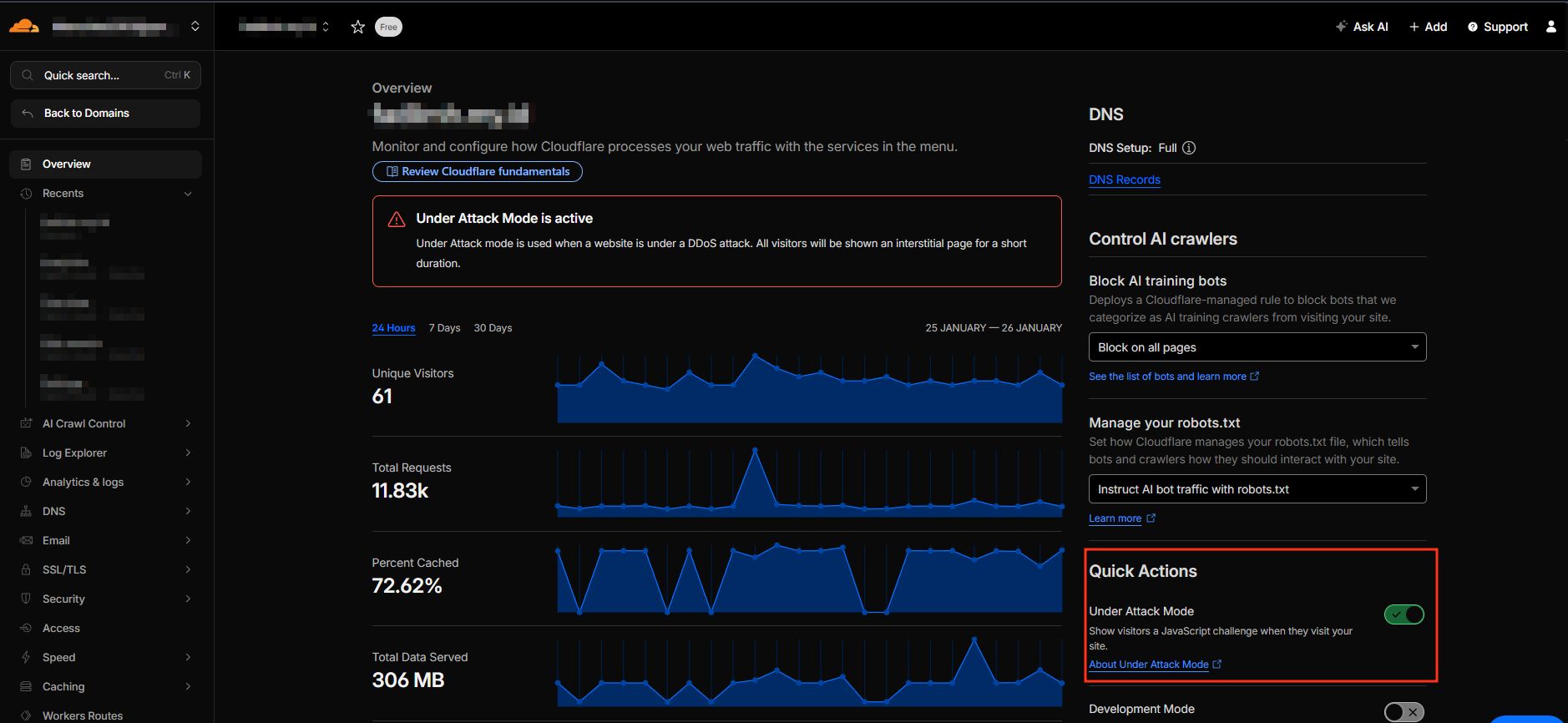Click the Caching sidebar icon
The width and height of the screenshot is (1568, 723).
(26, 686)
